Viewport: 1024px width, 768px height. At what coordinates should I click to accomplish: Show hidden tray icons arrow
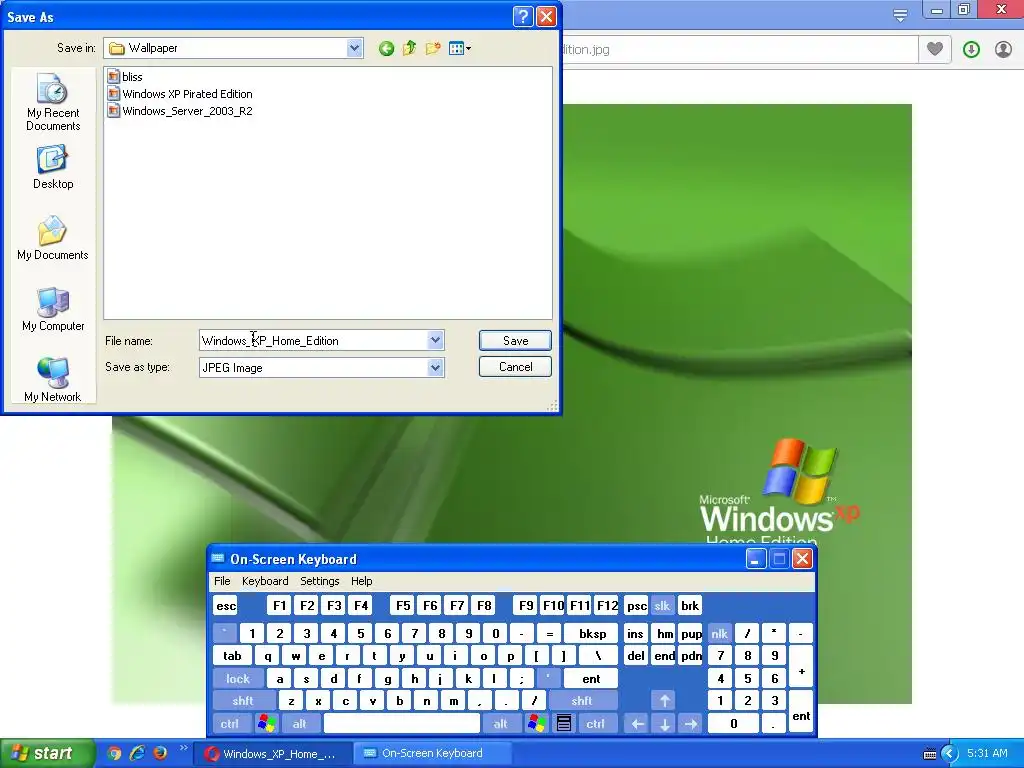click(x=950, y=754)
